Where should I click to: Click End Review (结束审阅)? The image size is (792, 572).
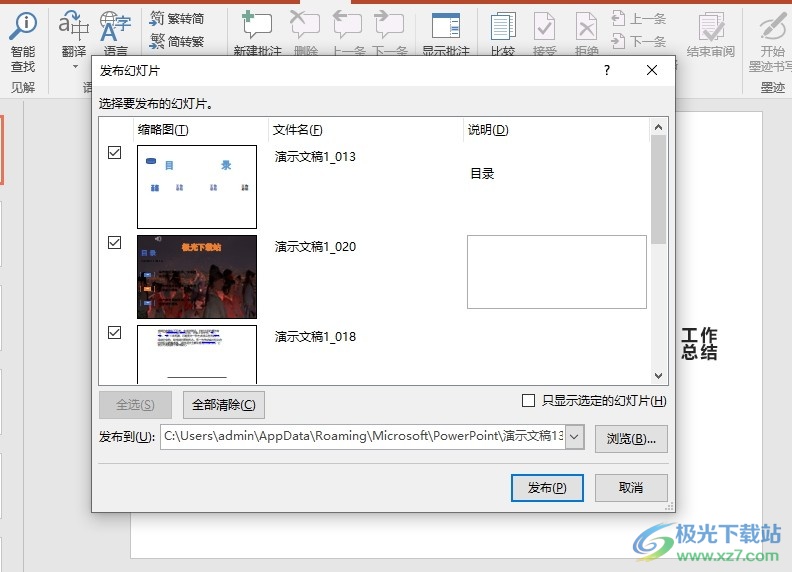[711, 34]
